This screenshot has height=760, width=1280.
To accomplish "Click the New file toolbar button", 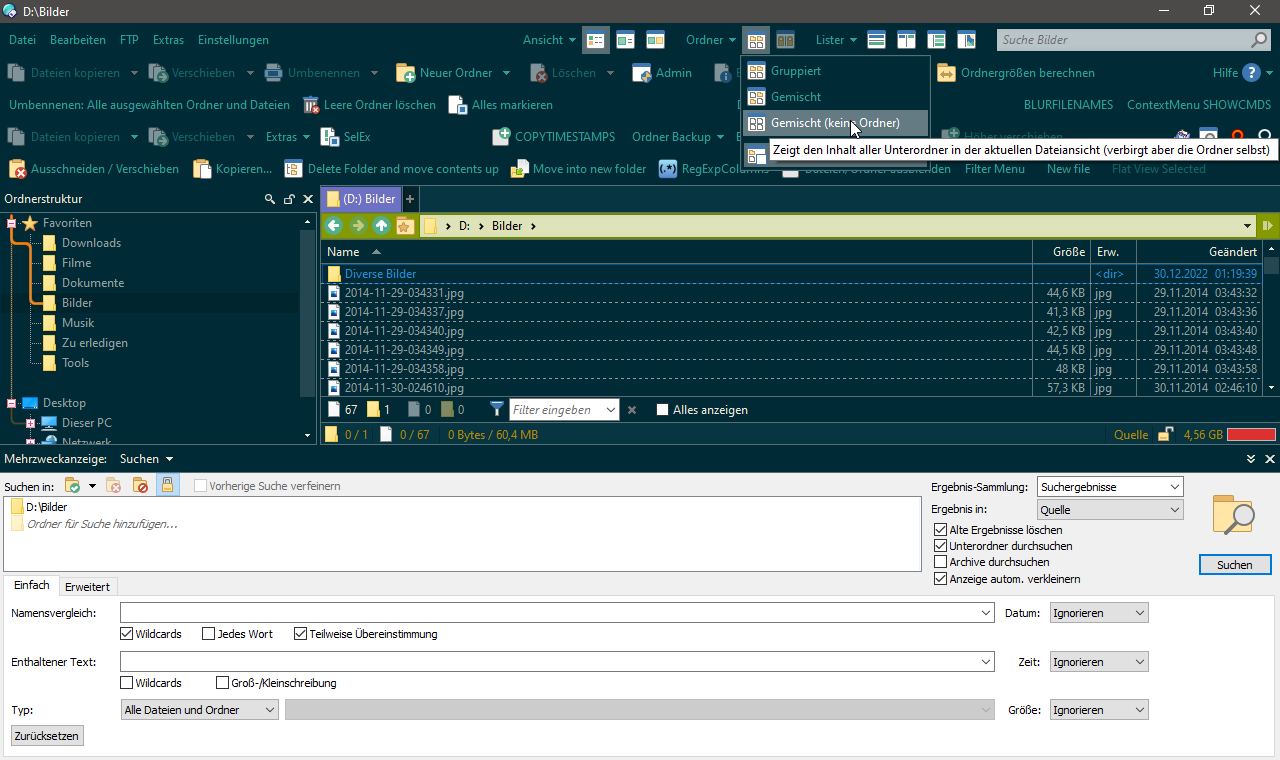I will 1068,169.
